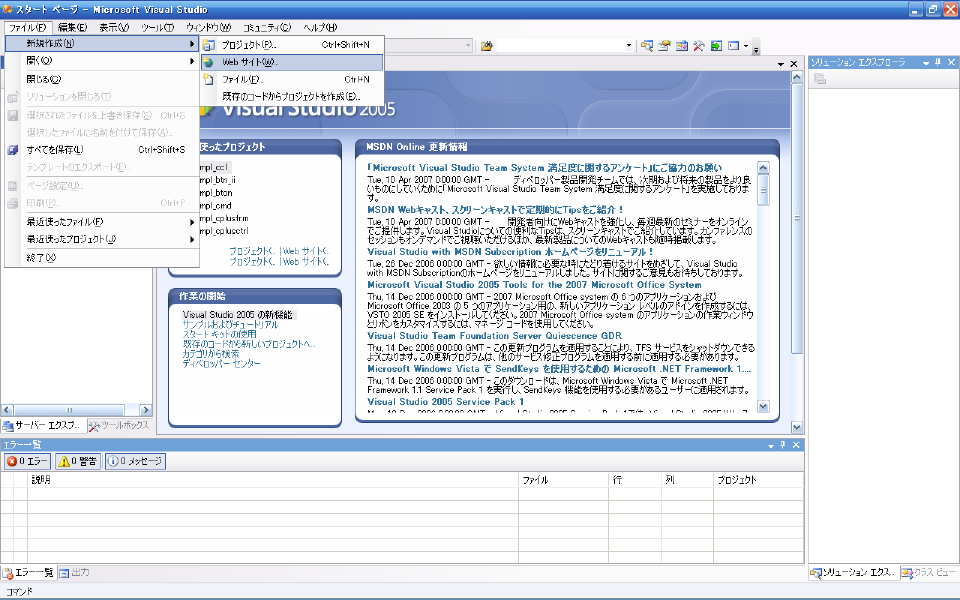Toggle the 0 エラー errors filter button
960x600 pixels.
click(x=28, y=461)
